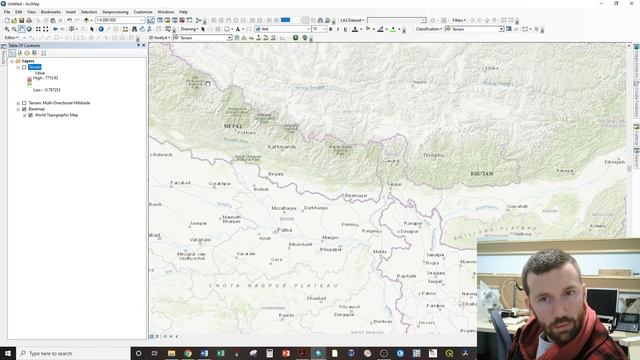
Task: Select the Zoom Out tool
Action: [x=14, y=29]
